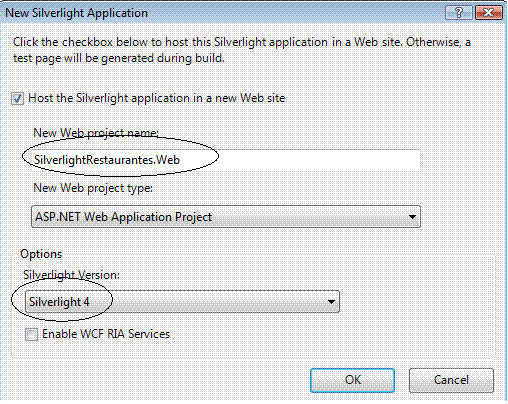508x404 pixels.
Task: Focus the New Web project name field
Action: 225,160
